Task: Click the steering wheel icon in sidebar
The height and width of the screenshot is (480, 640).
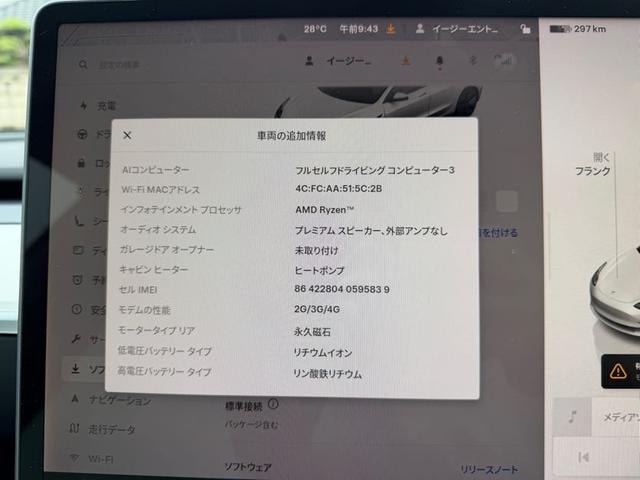Action: click(82, 134)
